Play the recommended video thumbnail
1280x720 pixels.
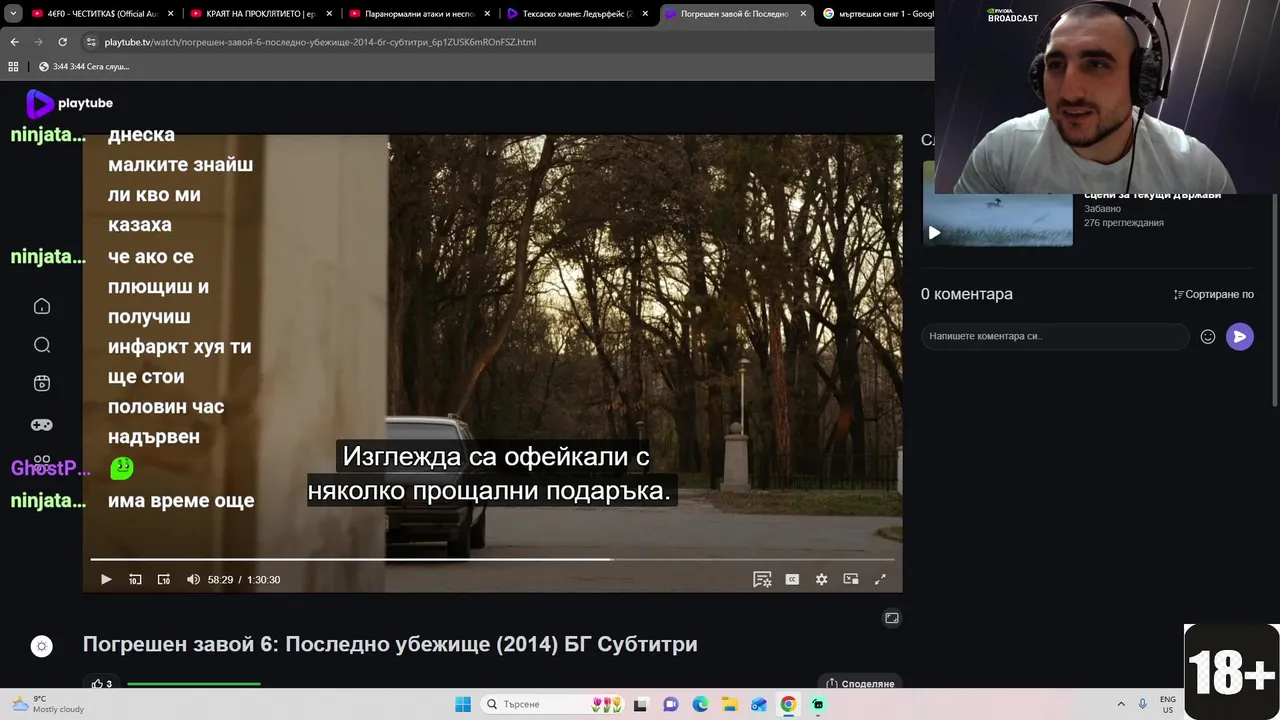[997, 219]
